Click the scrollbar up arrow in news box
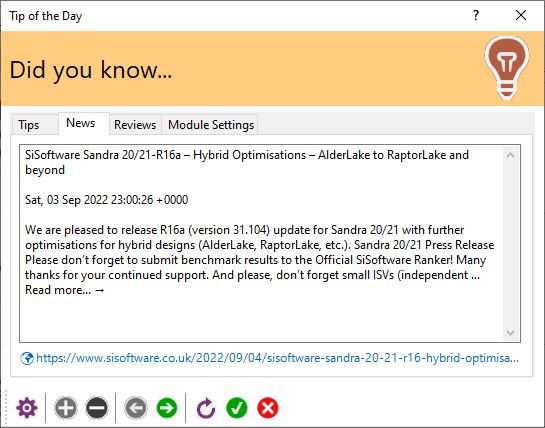 [x=511, y=155]
